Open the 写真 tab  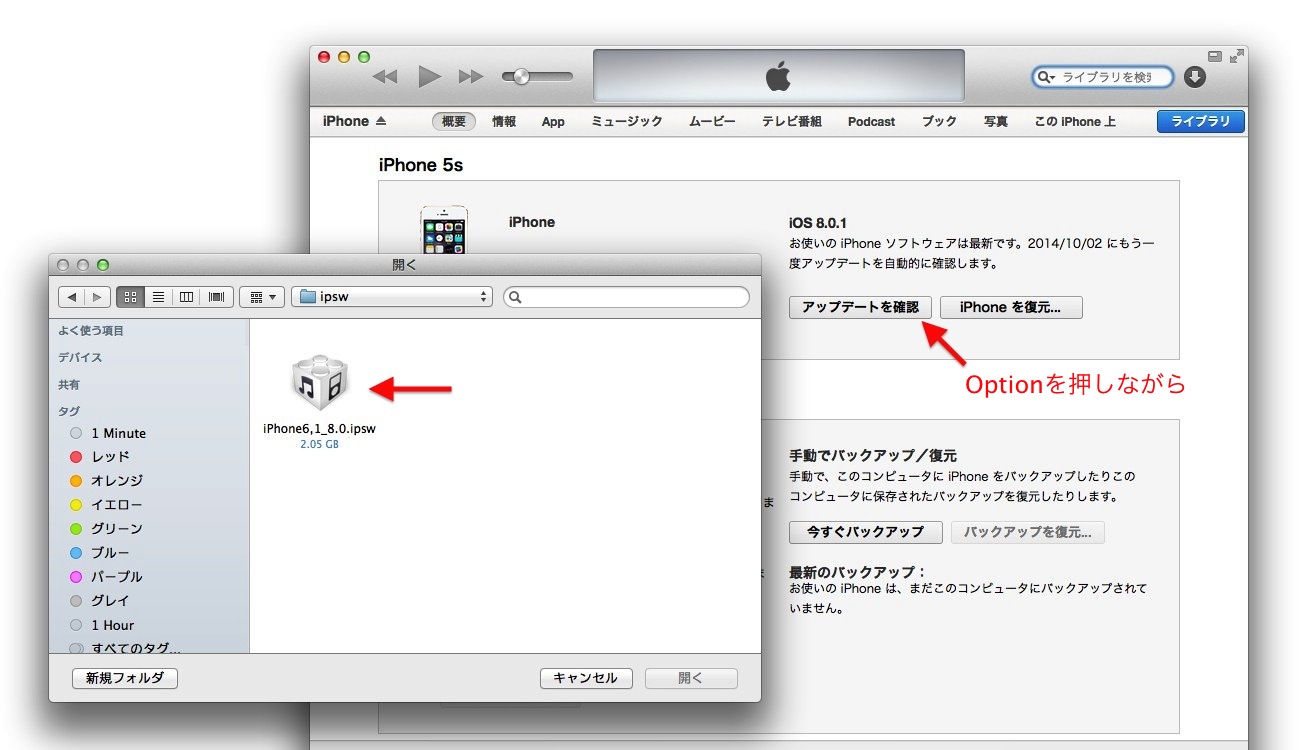(x=995, y=121)
